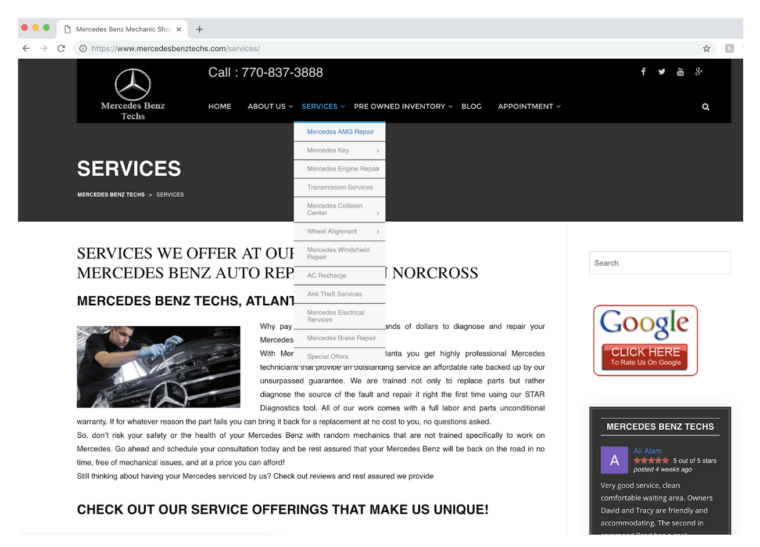
Task: Go to the BLOG nav item
Action: 471,106
